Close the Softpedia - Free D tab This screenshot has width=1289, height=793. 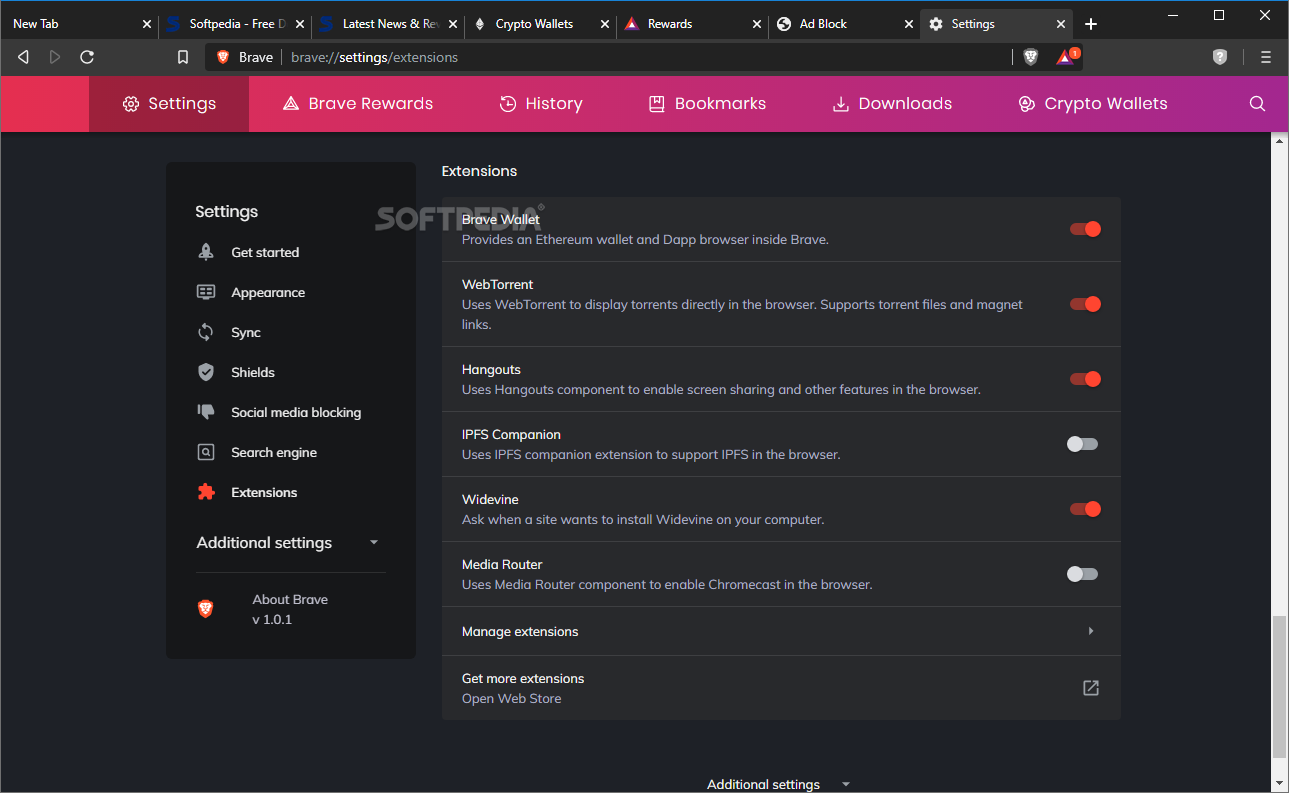tap(300, 24)
